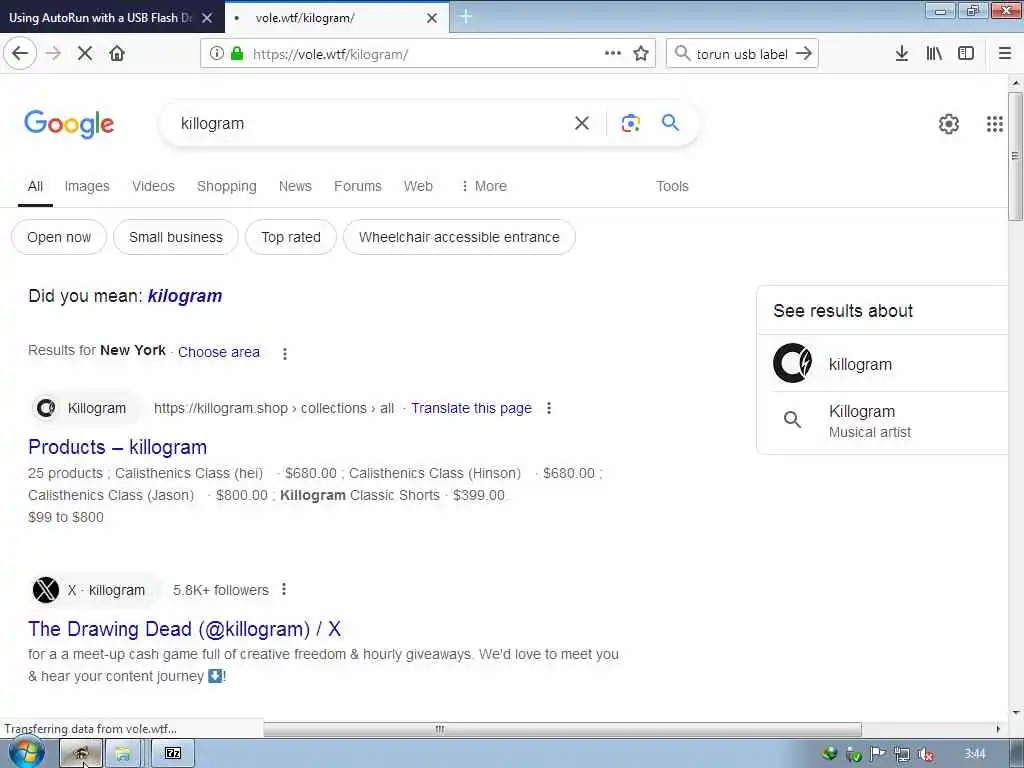1024x768 pixels.
Task: Click the 'kilogram' spelling suggestion
Action: click(185, 296)
